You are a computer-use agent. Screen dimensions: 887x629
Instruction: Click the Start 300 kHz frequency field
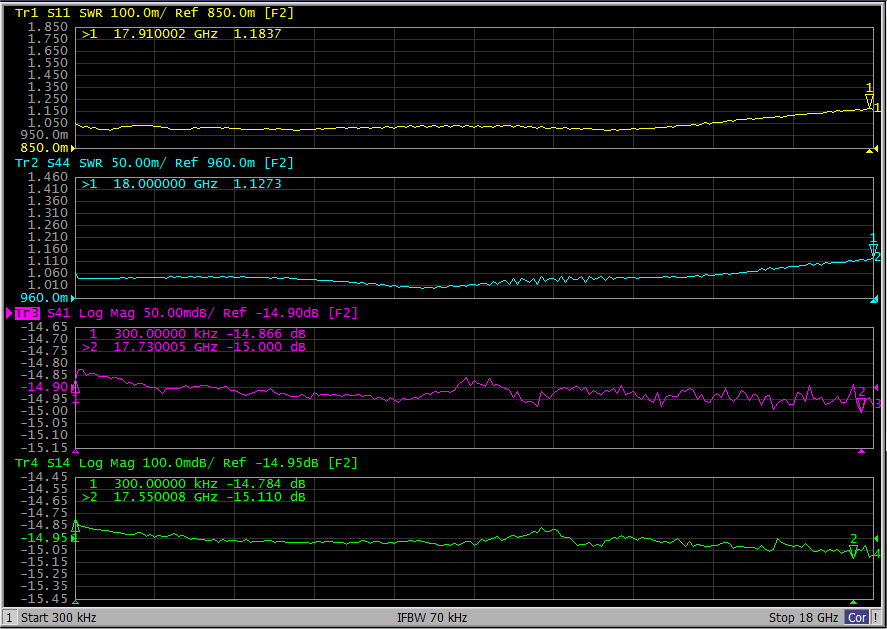coord(58,618)
